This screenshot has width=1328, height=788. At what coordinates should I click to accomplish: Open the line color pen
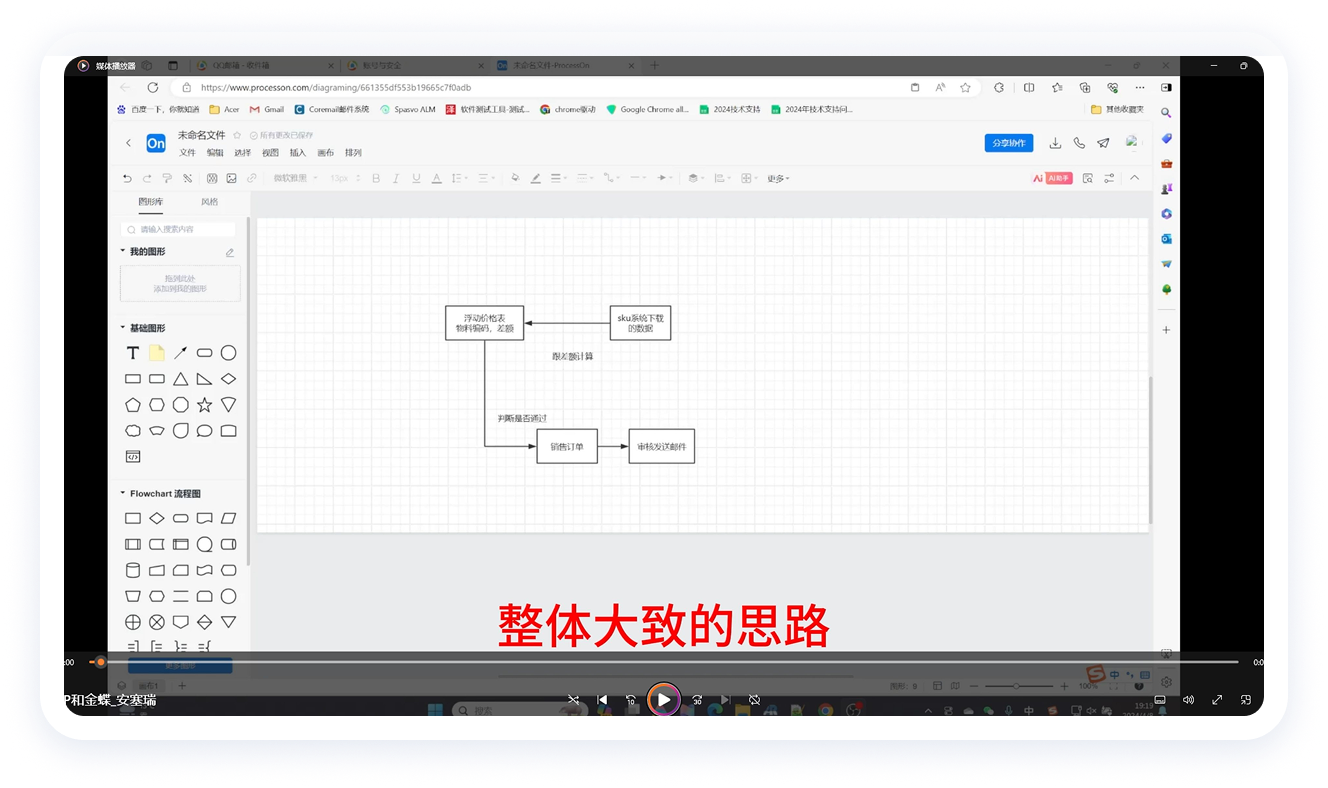(535, 178)
